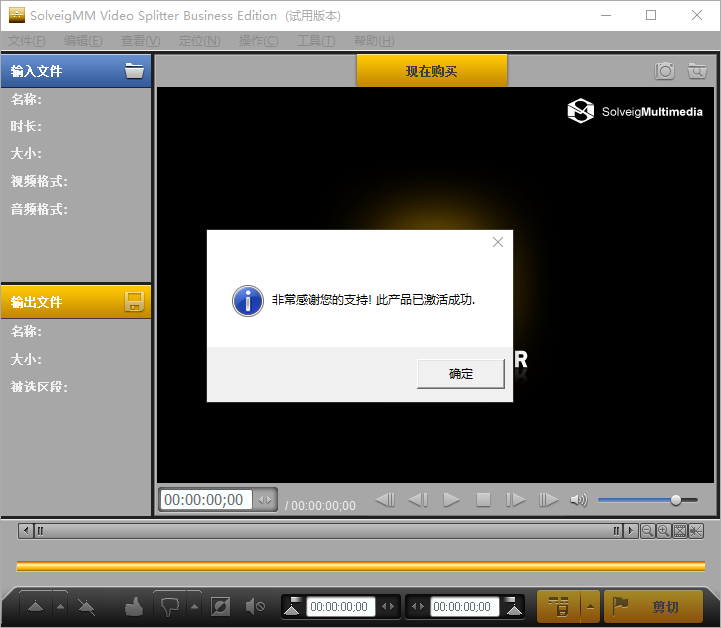The height and width of the screenshot is (628, 721).
Task: Click the 现在购买 buy now button
Action: (431, 71)
